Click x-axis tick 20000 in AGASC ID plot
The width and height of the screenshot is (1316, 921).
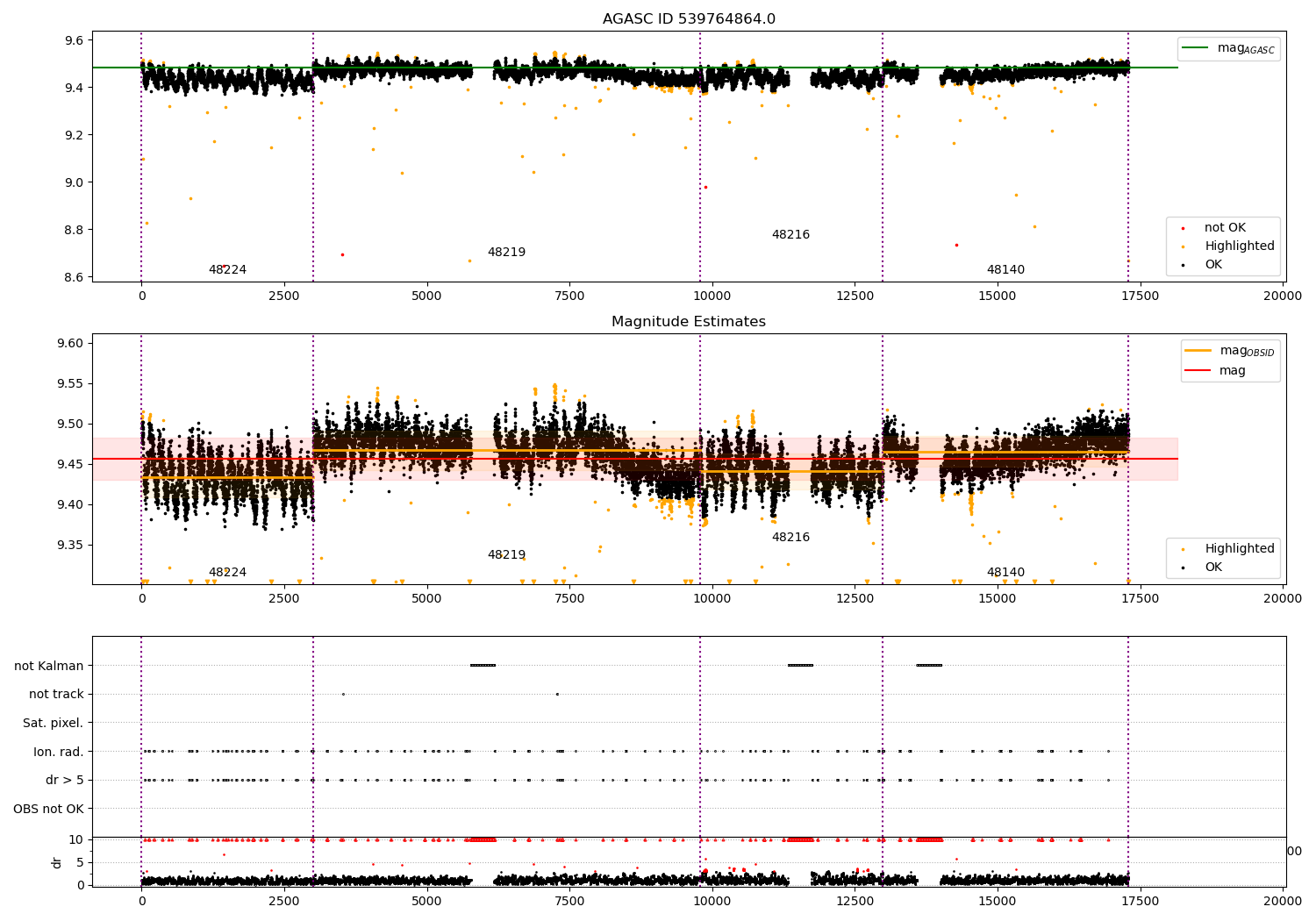coord(1283,296)
